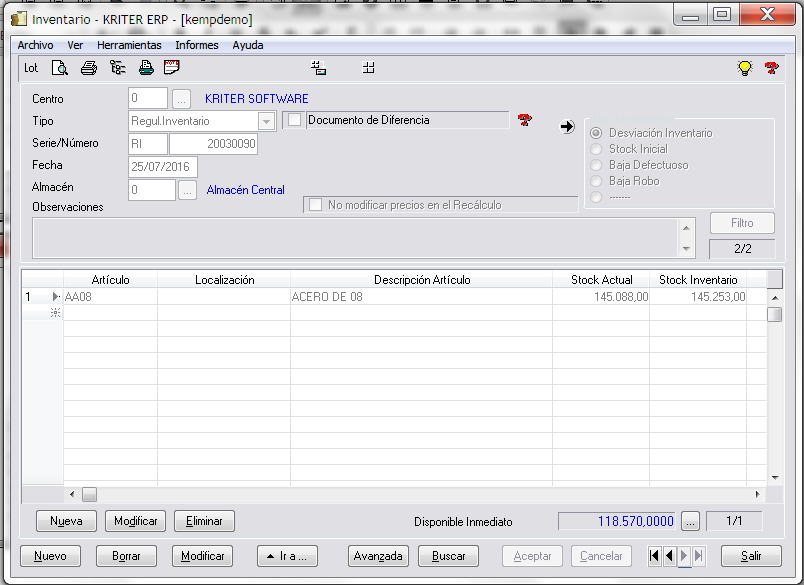Click Serie number field 20030090
The width and height of the screenshot is (804, 585).
[213, 144]
